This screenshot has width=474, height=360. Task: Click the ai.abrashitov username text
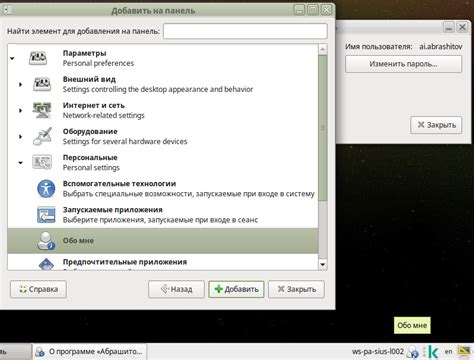(441, 46)
